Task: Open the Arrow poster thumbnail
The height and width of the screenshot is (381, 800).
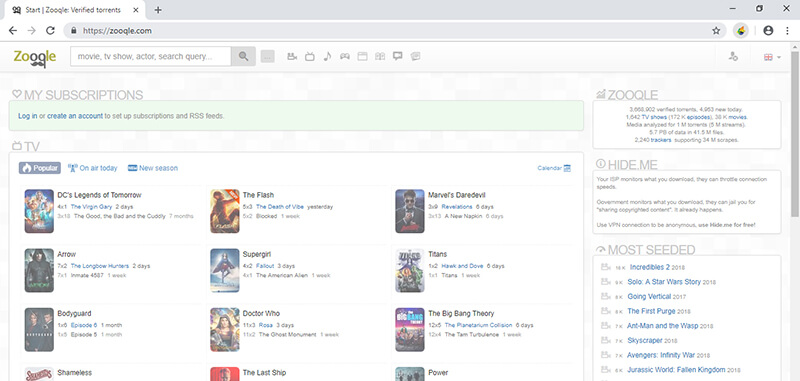Action: coord(39,270)
